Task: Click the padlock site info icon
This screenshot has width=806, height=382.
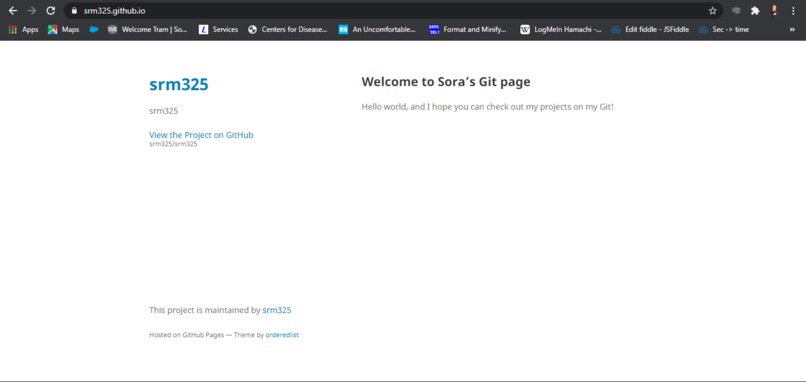Action: point(74,11)
